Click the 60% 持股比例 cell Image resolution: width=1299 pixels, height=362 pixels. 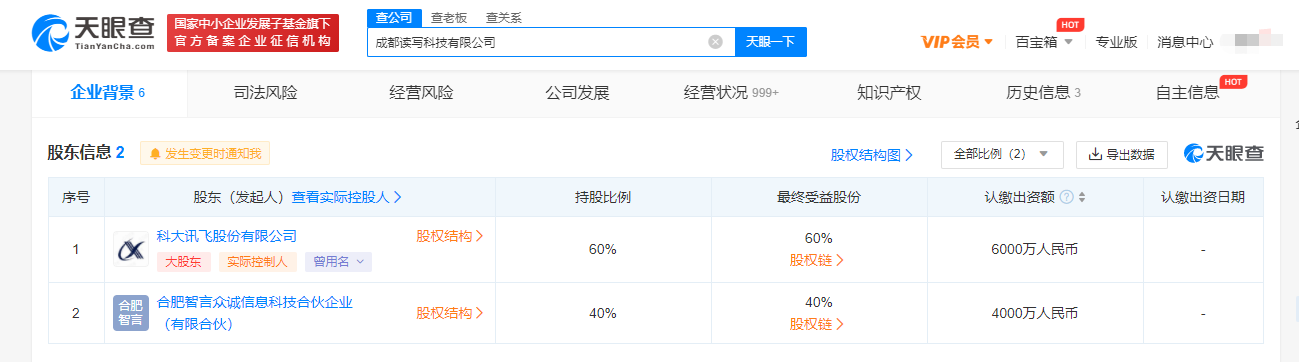click(603, 249)
